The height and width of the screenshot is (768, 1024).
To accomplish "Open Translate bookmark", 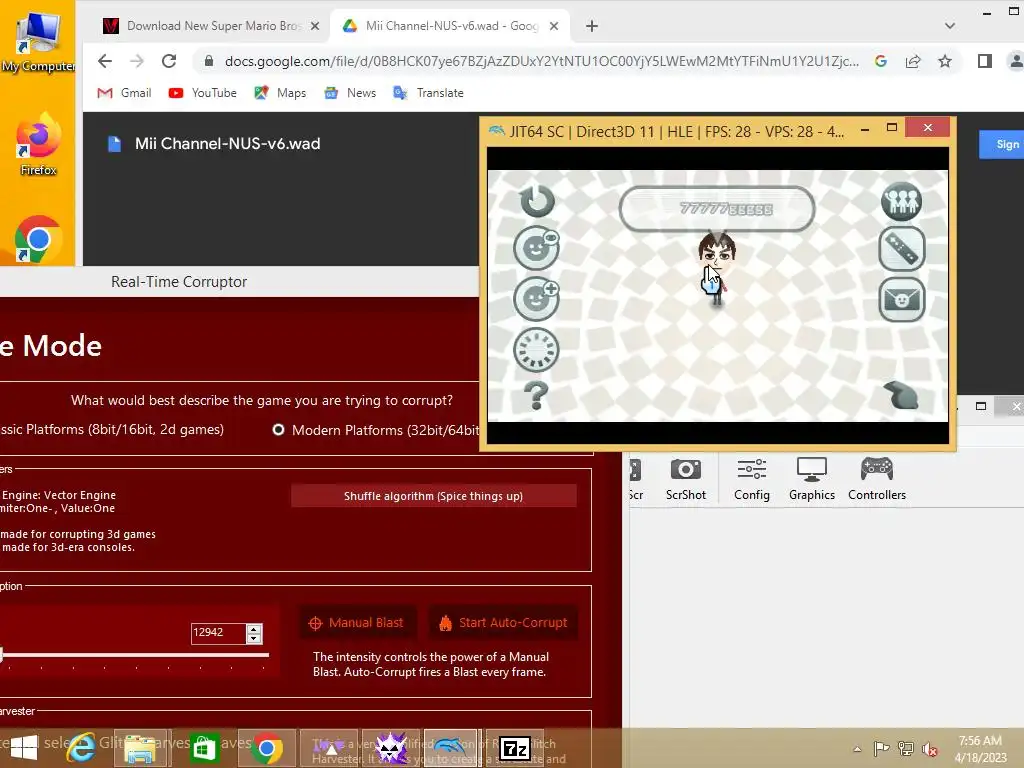I will 428,93.
